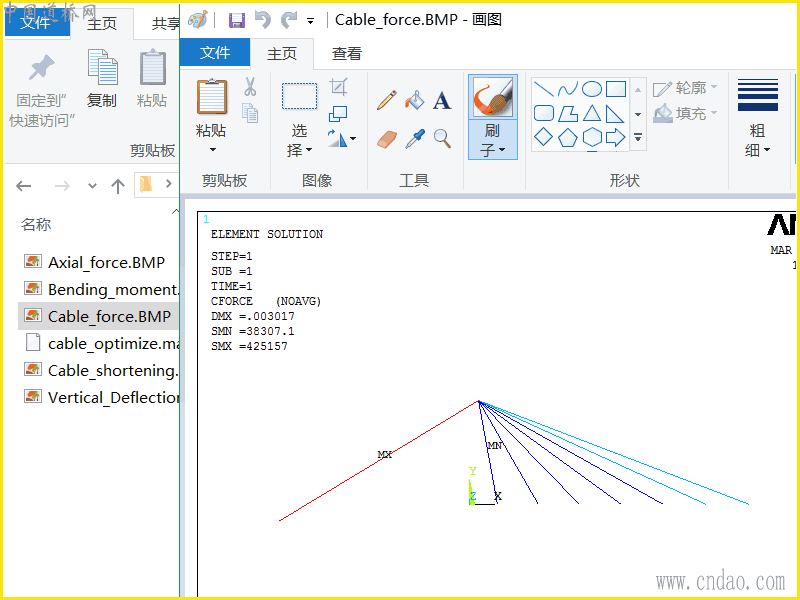Open the Customize Quick Access Toolbar dropdown

[x=310, y=21]
